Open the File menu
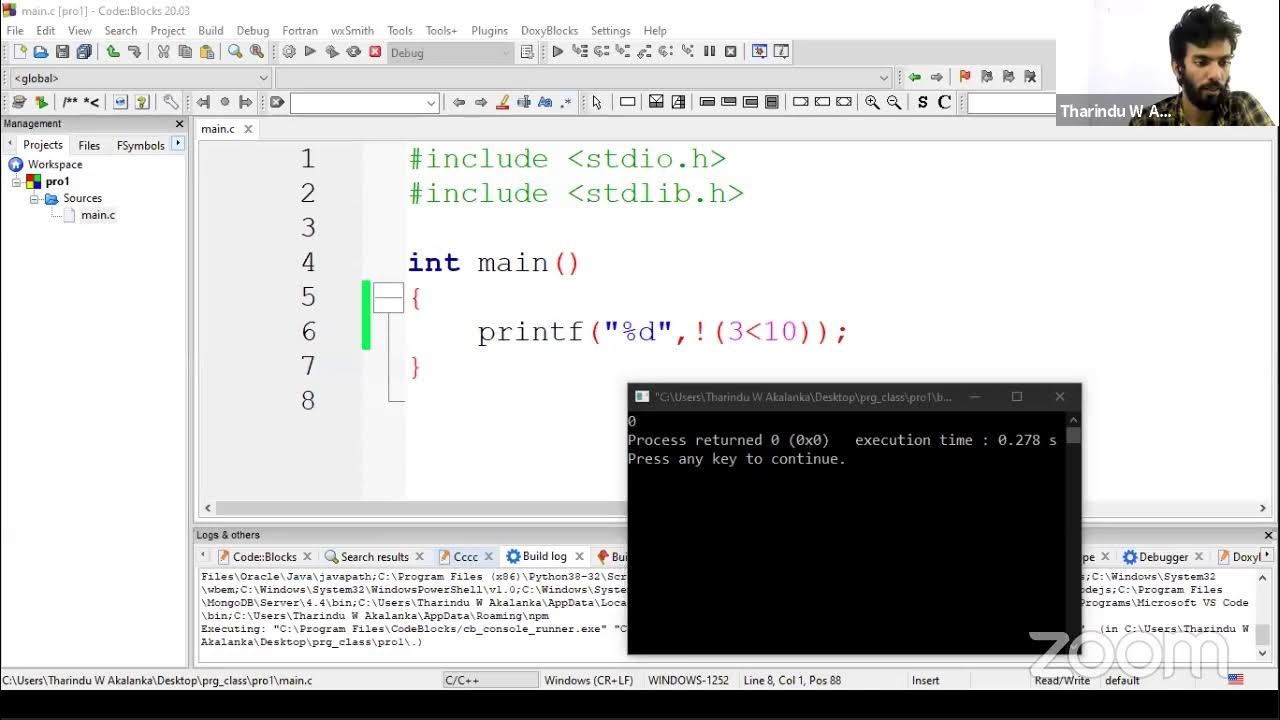 click(15, 31)
